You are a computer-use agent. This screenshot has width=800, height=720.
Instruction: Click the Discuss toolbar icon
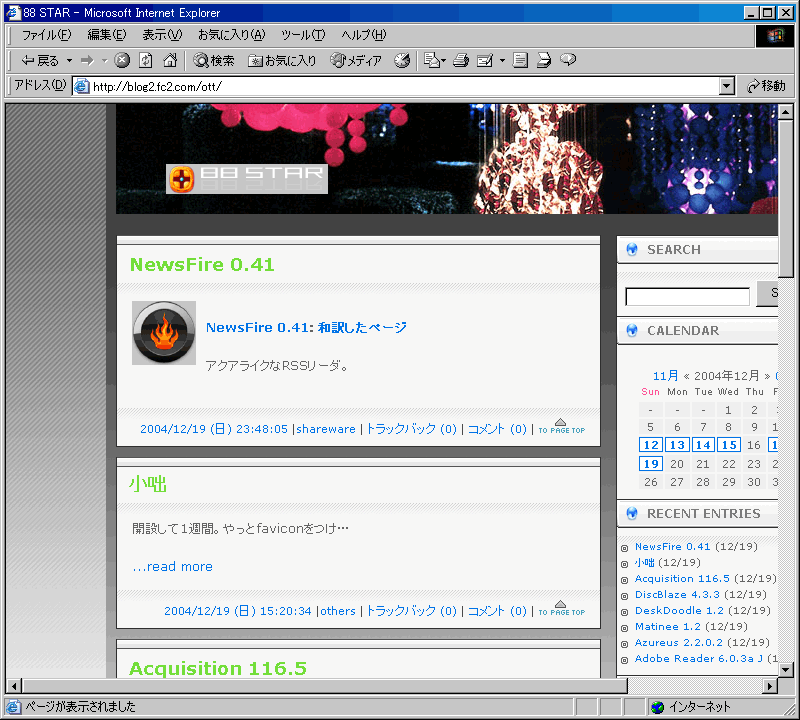point(520,61)
